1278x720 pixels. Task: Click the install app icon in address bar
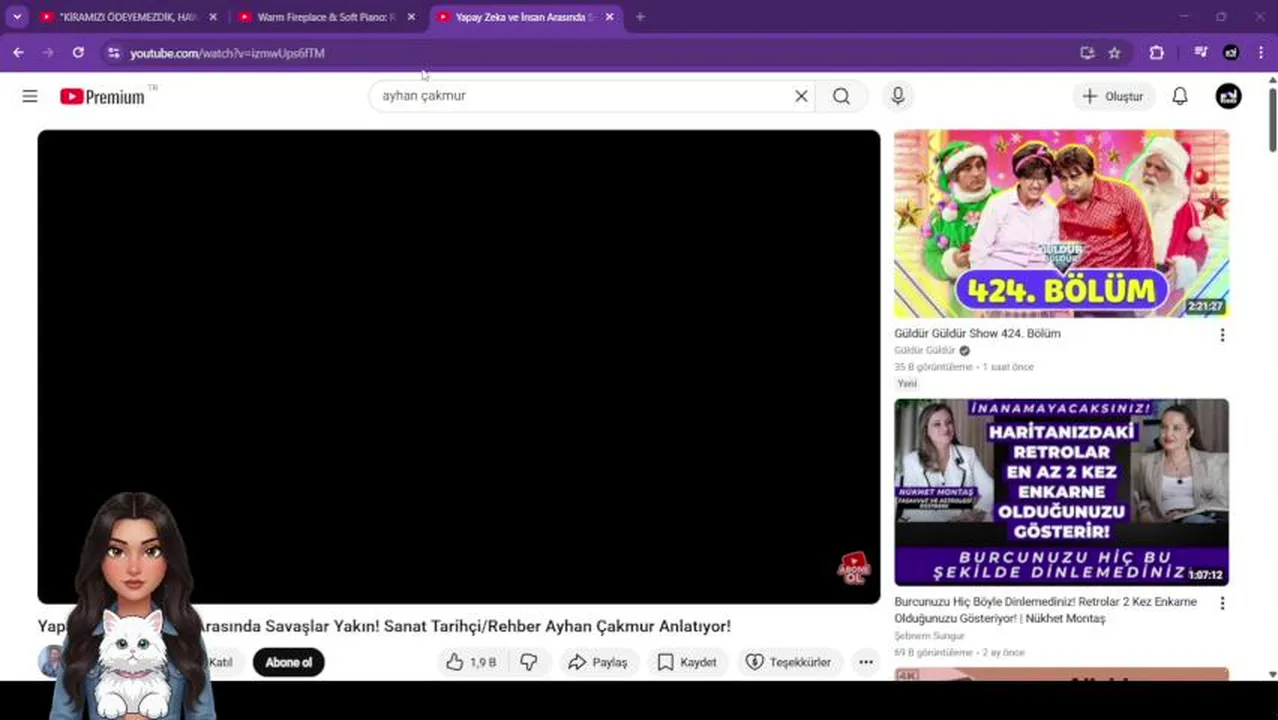point(1087,53)
